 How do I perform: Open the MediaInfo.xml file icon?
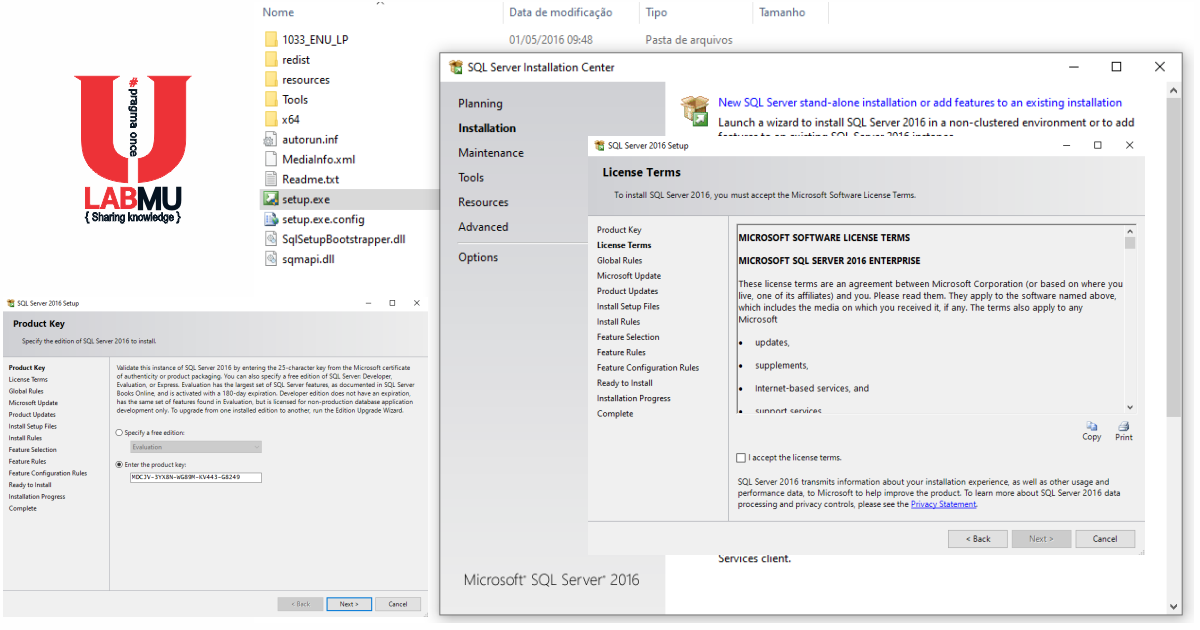click(x=272, y=159)
